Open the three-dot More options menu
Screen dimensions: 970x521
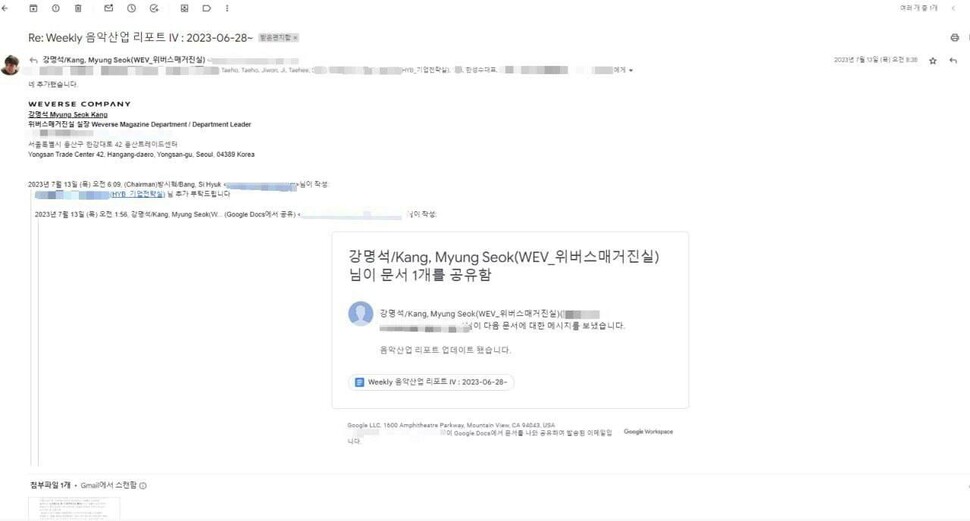tap(227, 8)
